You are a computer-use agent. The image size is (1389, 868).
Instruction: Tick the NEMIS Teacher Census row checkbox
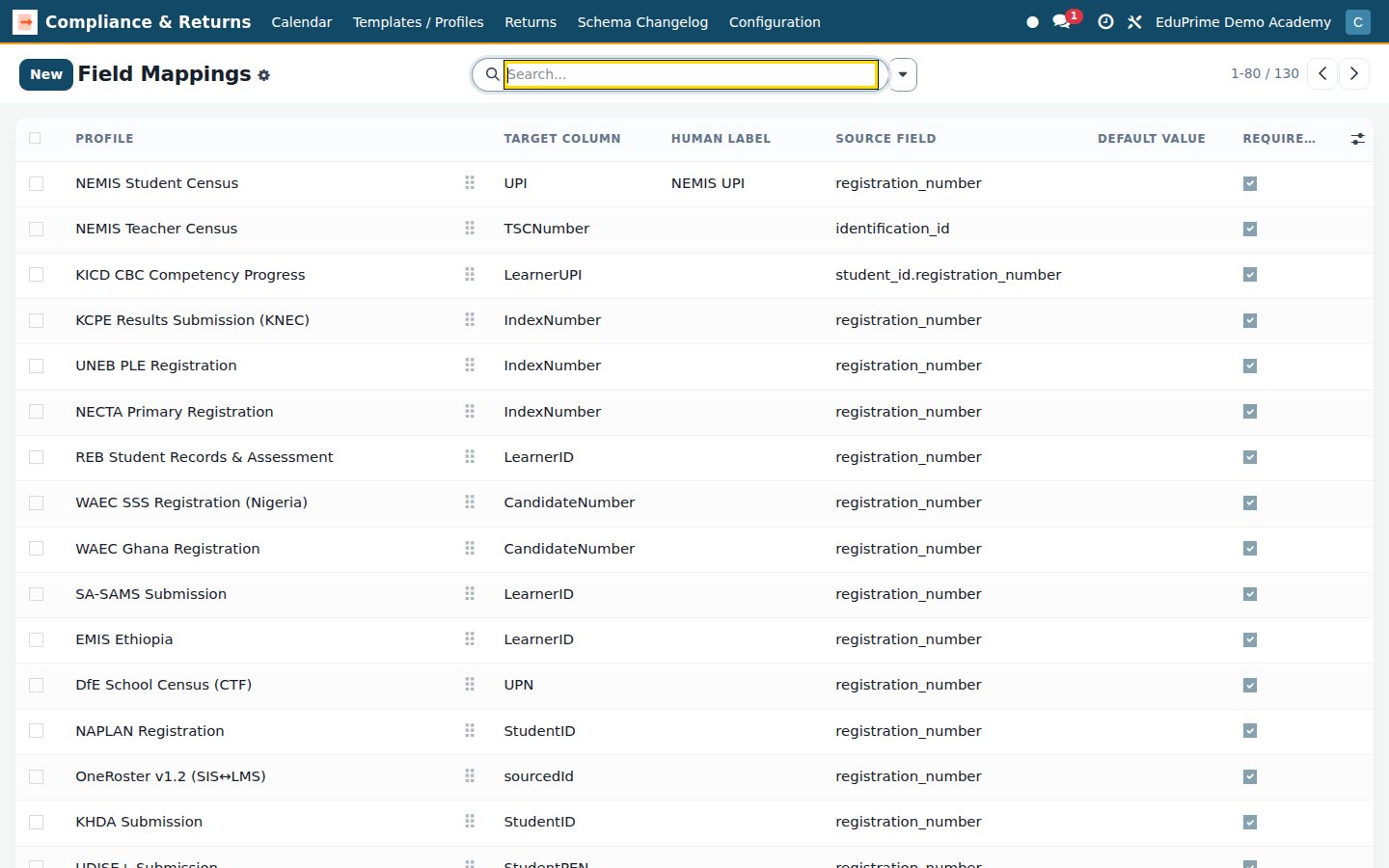click(x=37, y=229)
